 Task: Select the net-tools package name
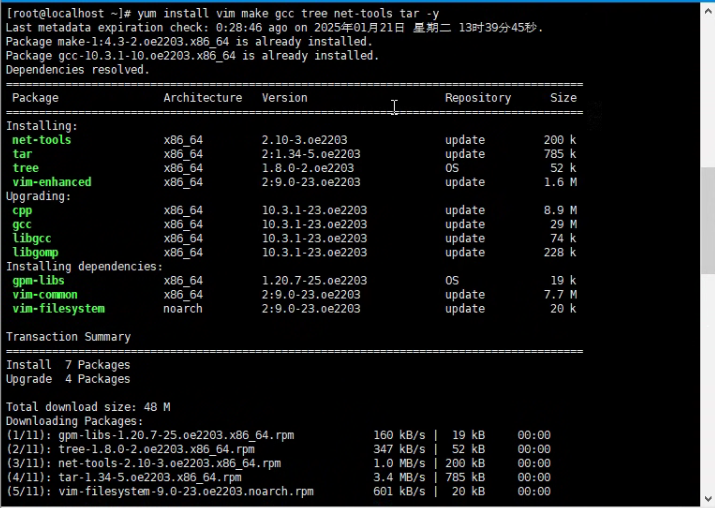click(x=41, y=140)
